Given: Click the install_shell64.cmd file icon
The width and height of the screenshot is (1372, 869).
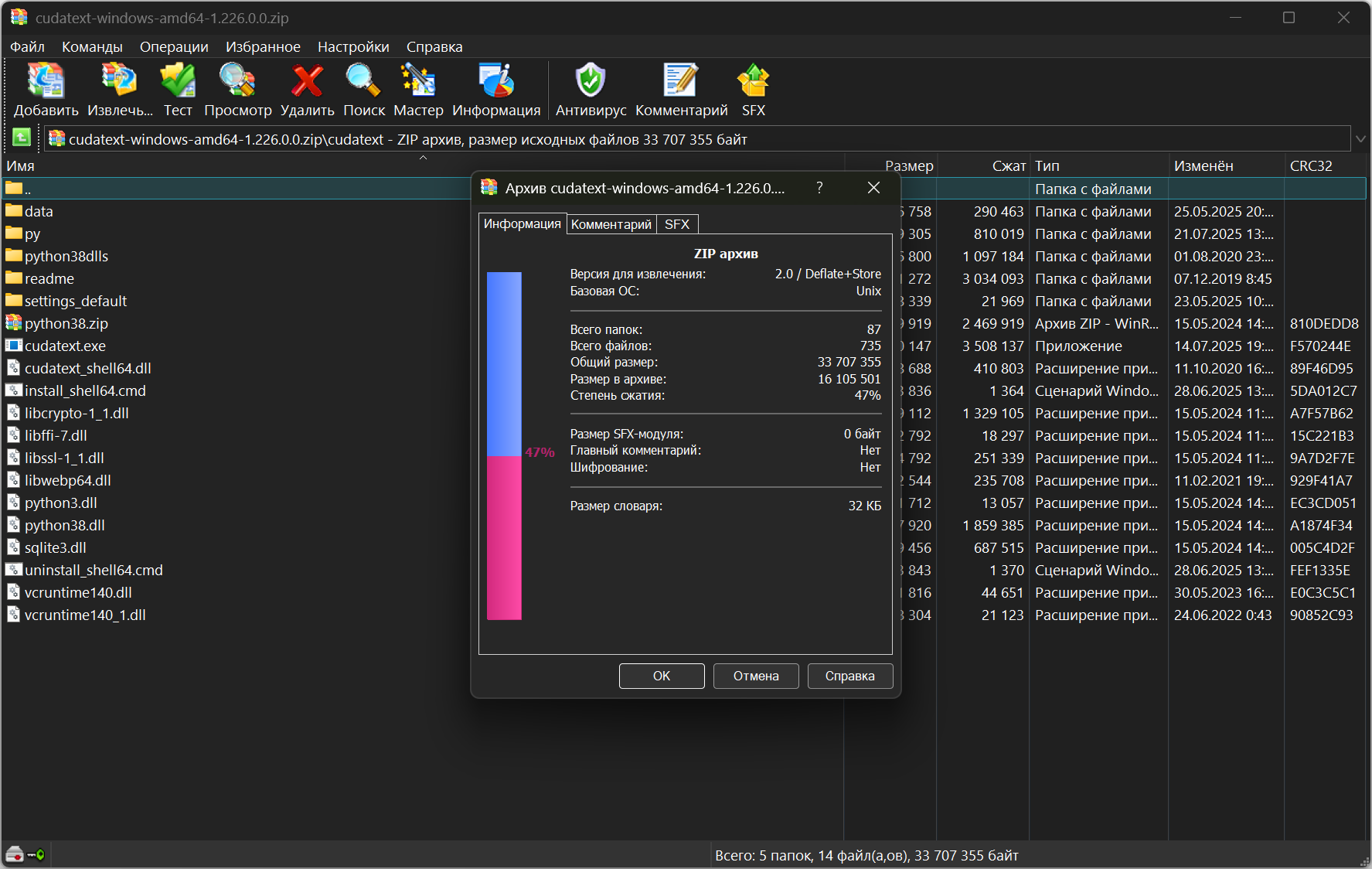Looking at the screenshot, I should [14, 390].
